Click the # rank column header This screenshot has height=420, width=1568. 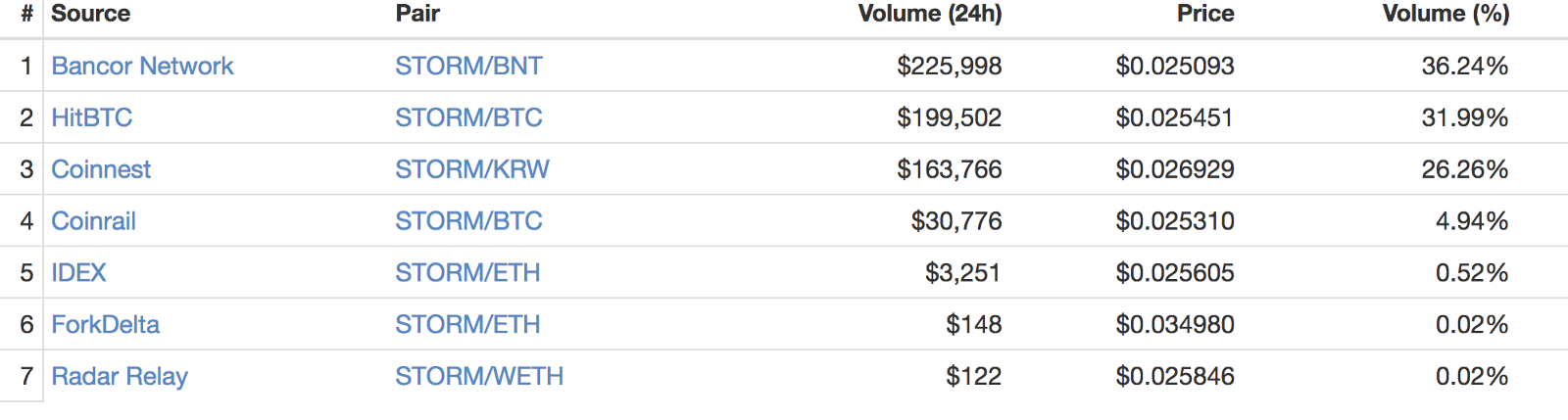(27, 14)
